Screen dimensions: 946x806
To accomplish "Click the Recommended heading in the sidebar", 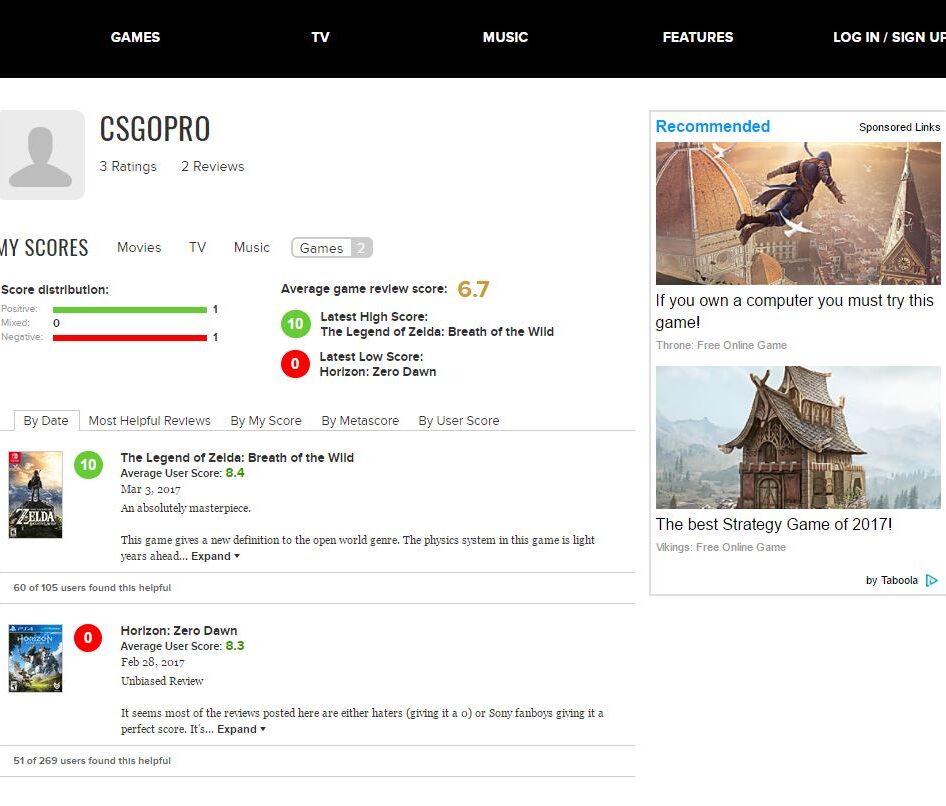I will (713, 126).
